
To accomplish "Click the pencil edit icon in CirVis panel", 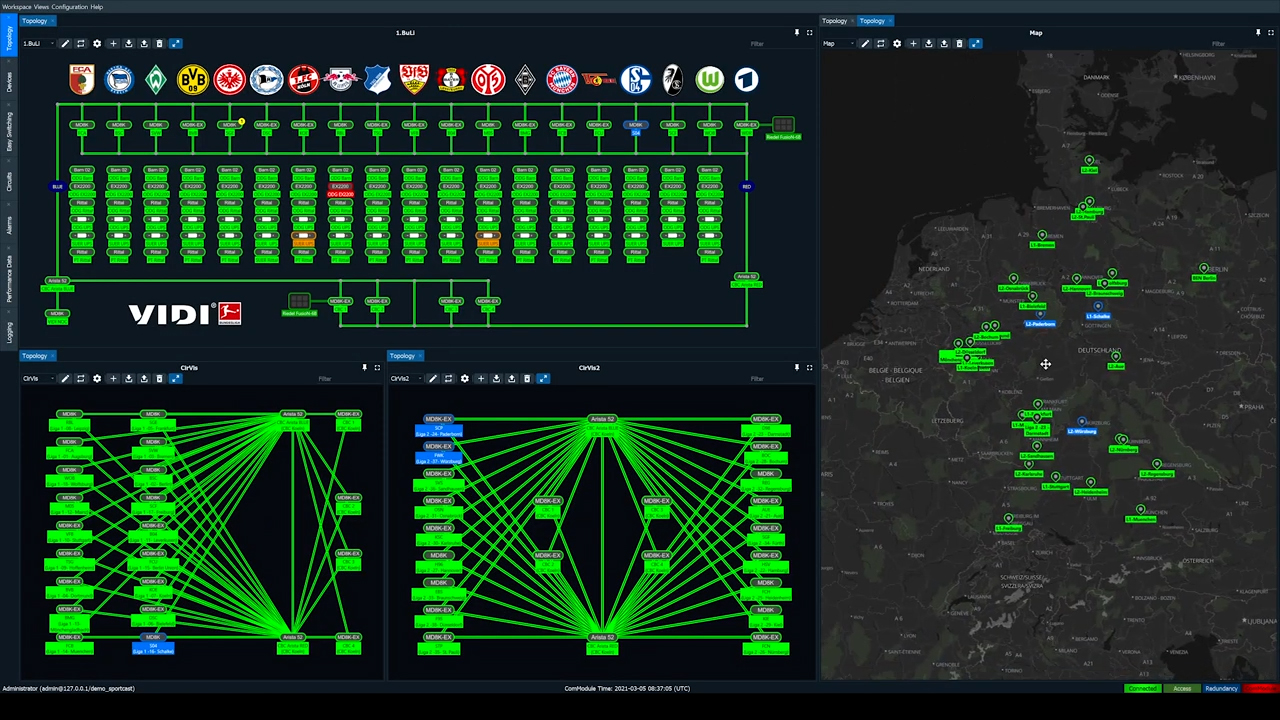I will pos(65,379).
